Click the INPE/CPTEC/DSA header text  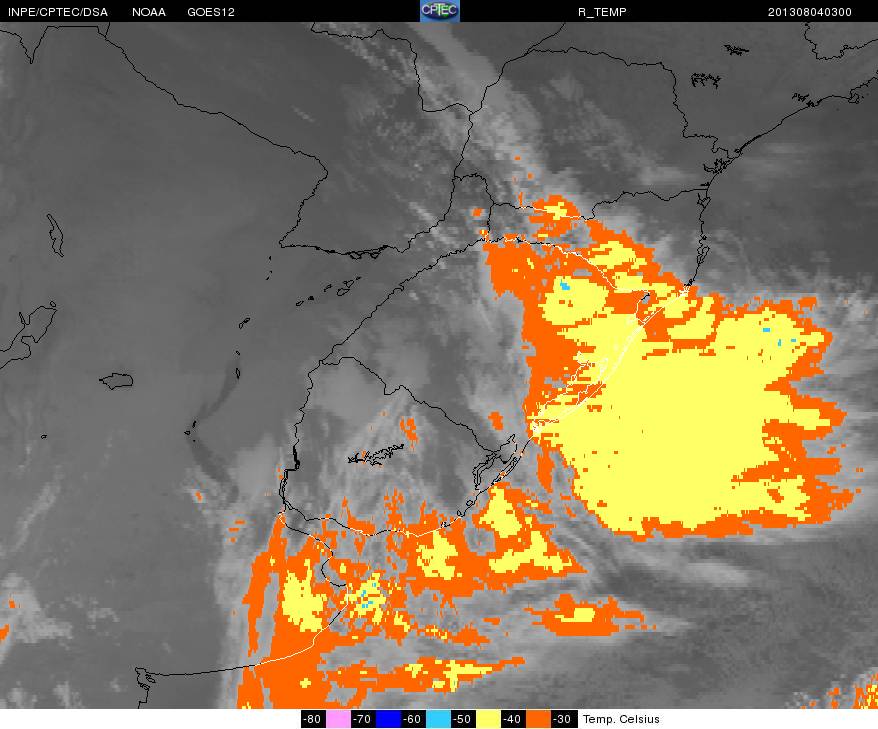(x=58, y=12)
